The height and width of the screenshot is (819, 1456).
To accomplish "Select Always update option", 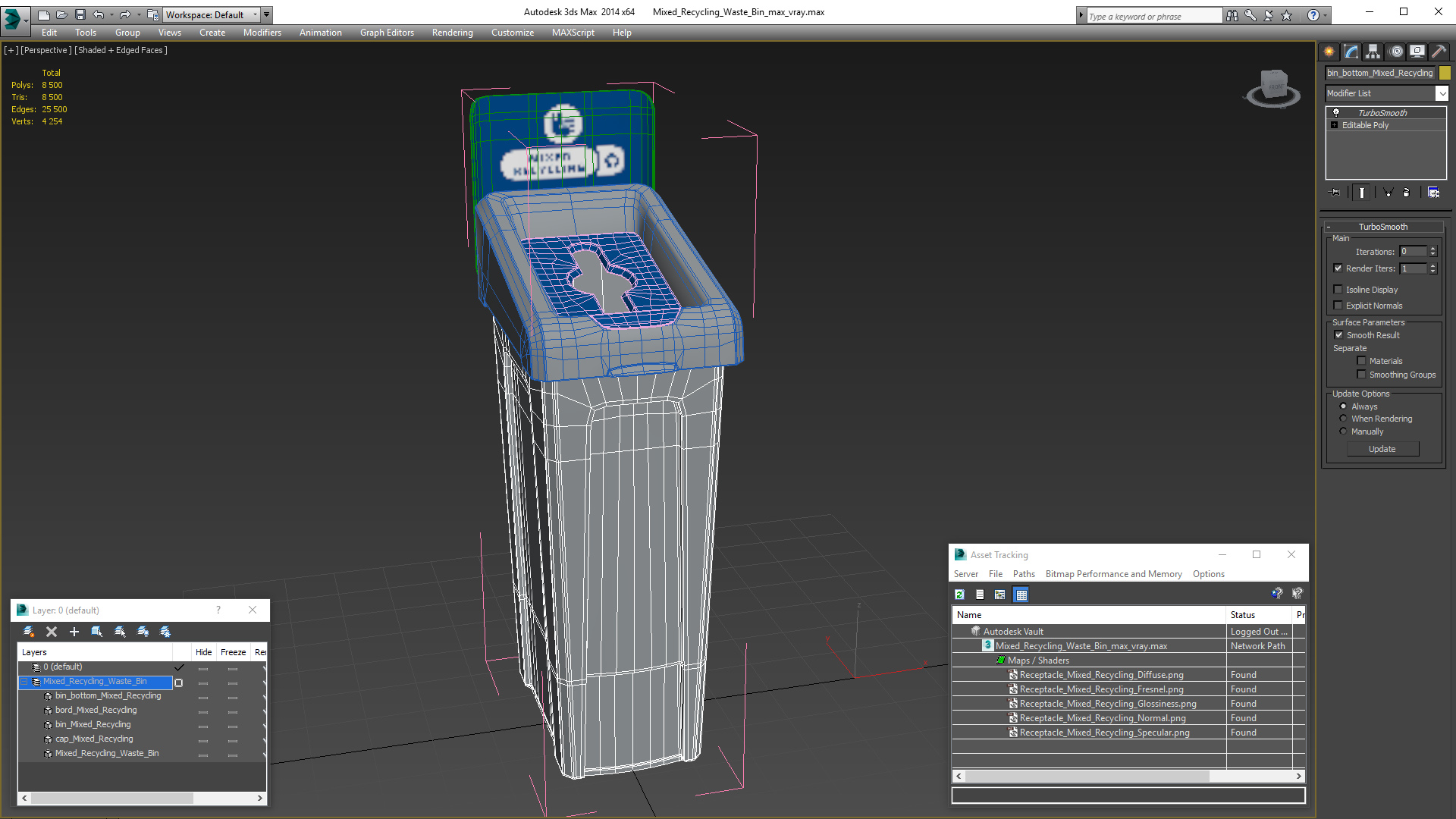I will pos(1344,406).
